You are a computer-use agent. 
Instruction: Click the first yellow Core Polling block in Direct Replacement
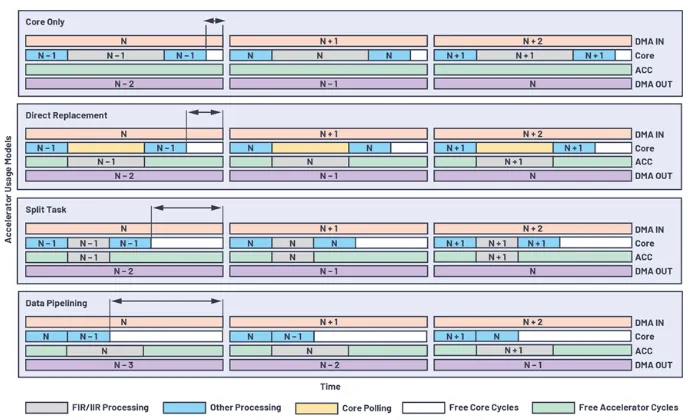106,148
